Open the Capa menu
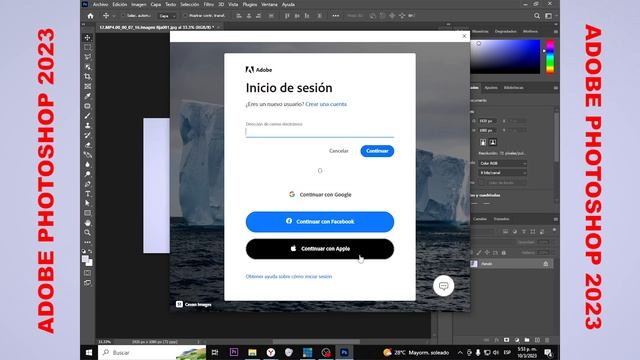The width and height of the screenshot is (640, 360). 156,4
